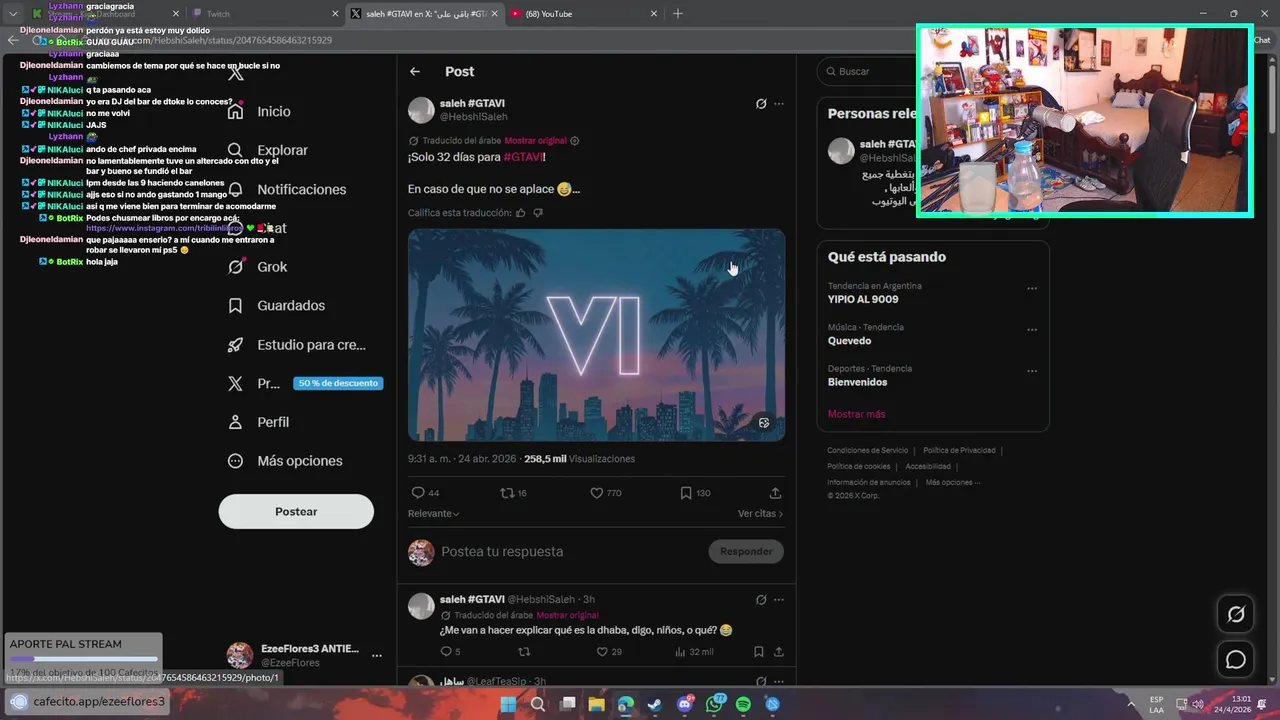
Task: Bookmark the post with 130 saves
Action: (695, 493)
